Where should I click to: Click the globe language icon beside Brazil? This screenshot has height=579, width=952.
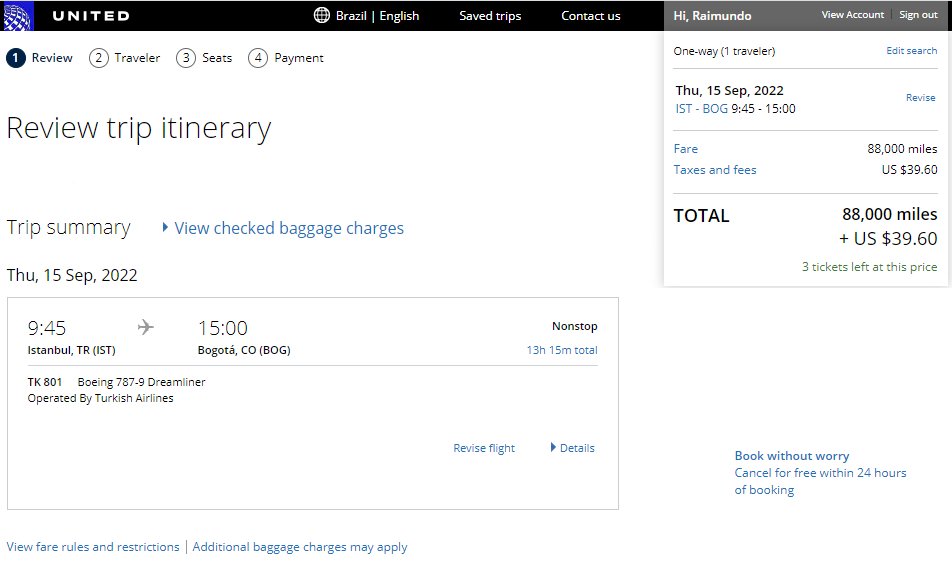(322, 15)
